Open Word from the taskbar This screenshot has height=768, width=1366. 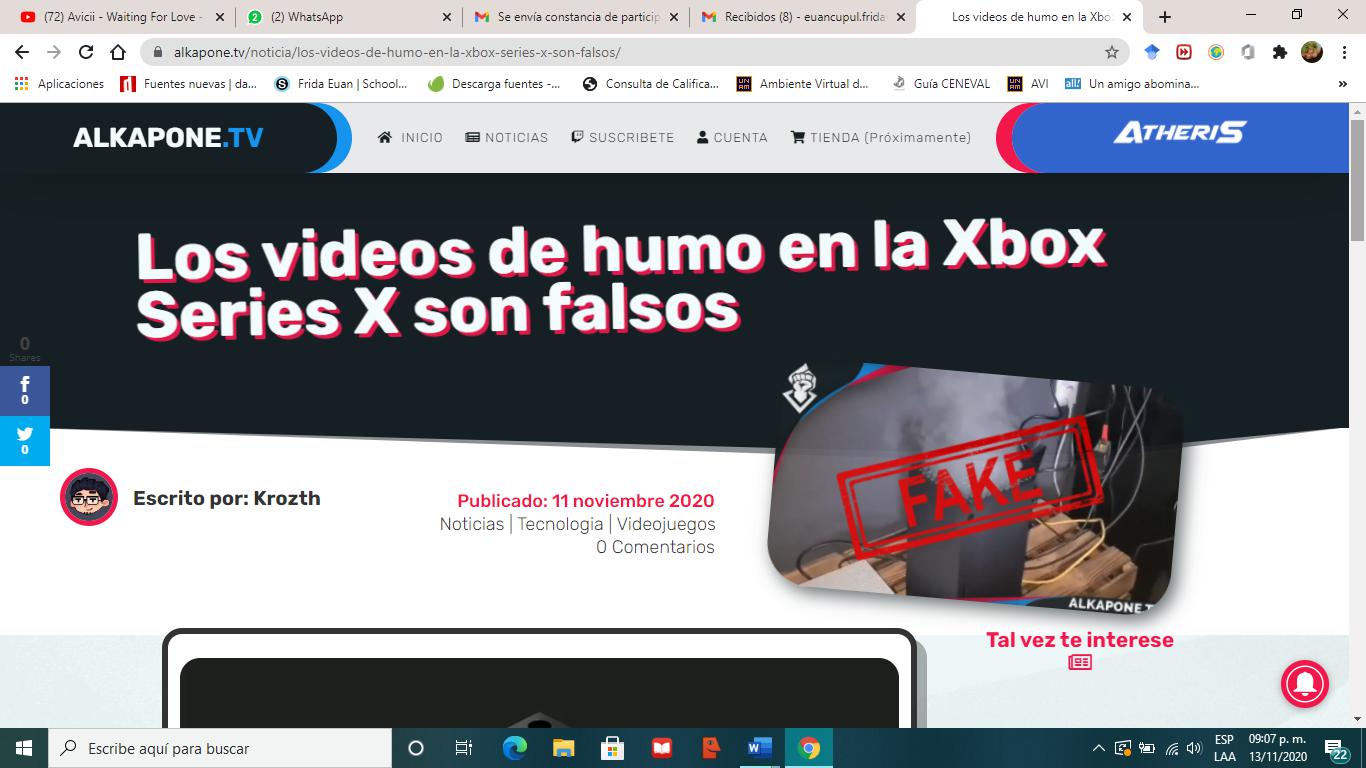[760, 748]
